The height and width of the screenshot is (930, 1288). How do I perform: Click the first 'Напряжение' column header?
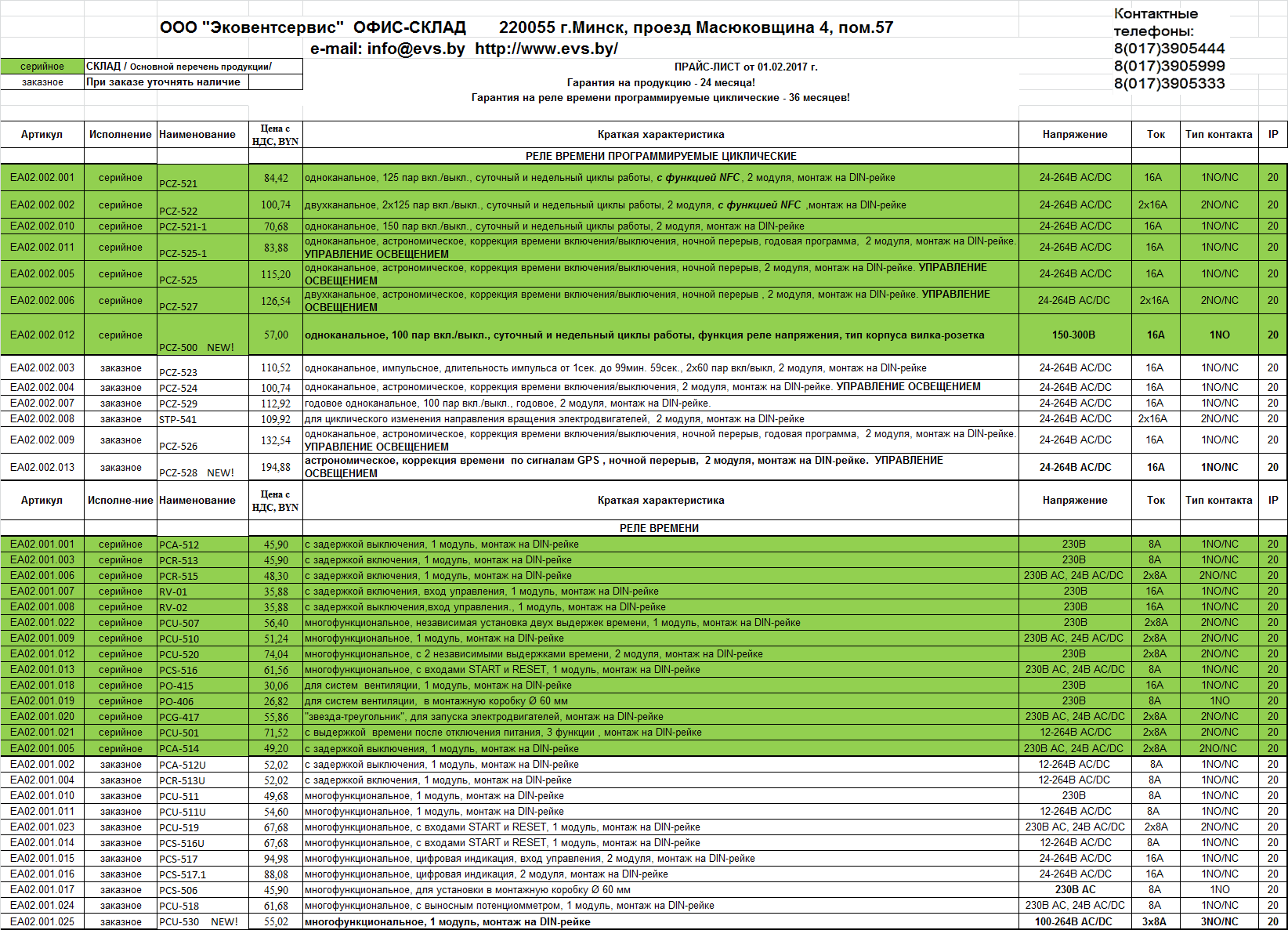[1075, 134]
